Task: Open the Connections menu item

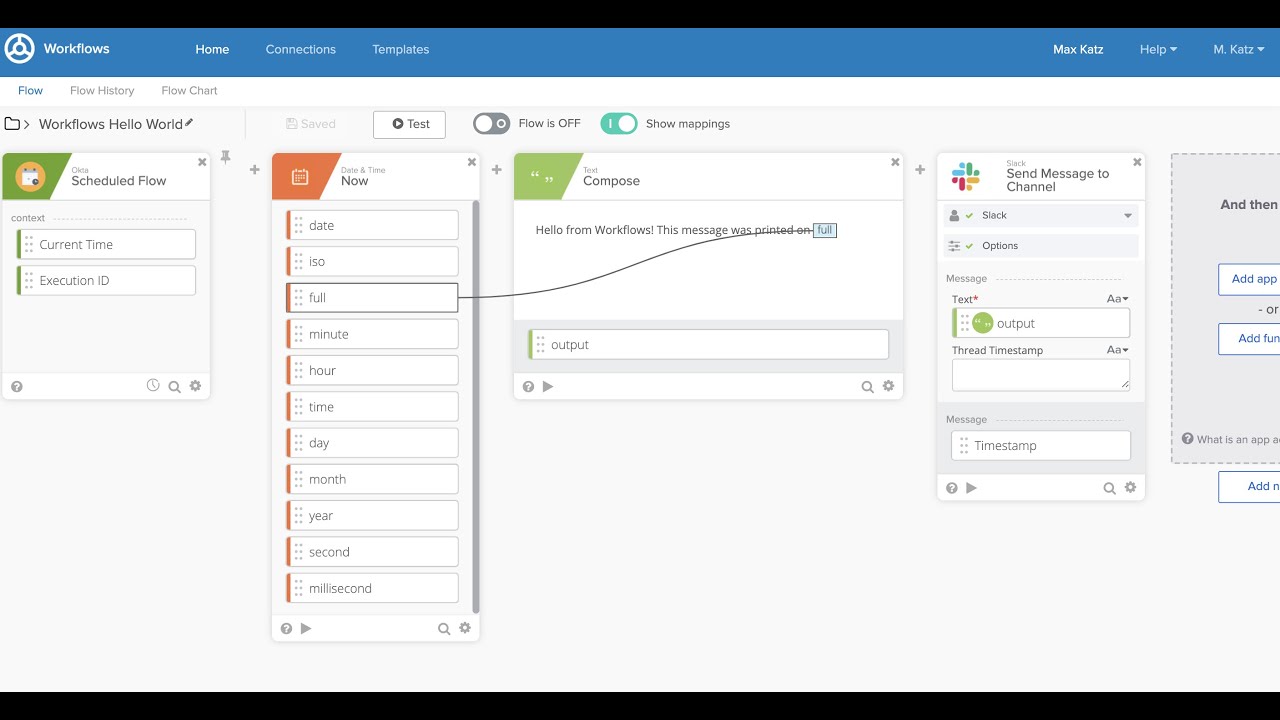Action: [x=301, y=49]
